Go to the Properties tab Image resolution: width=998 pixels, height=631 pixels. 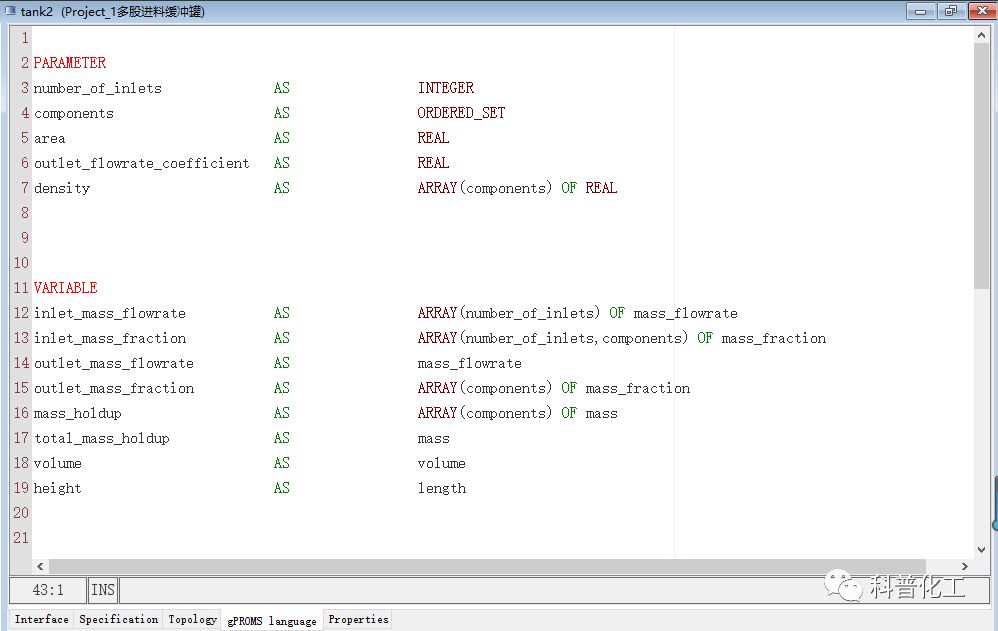tap(358, 620)
